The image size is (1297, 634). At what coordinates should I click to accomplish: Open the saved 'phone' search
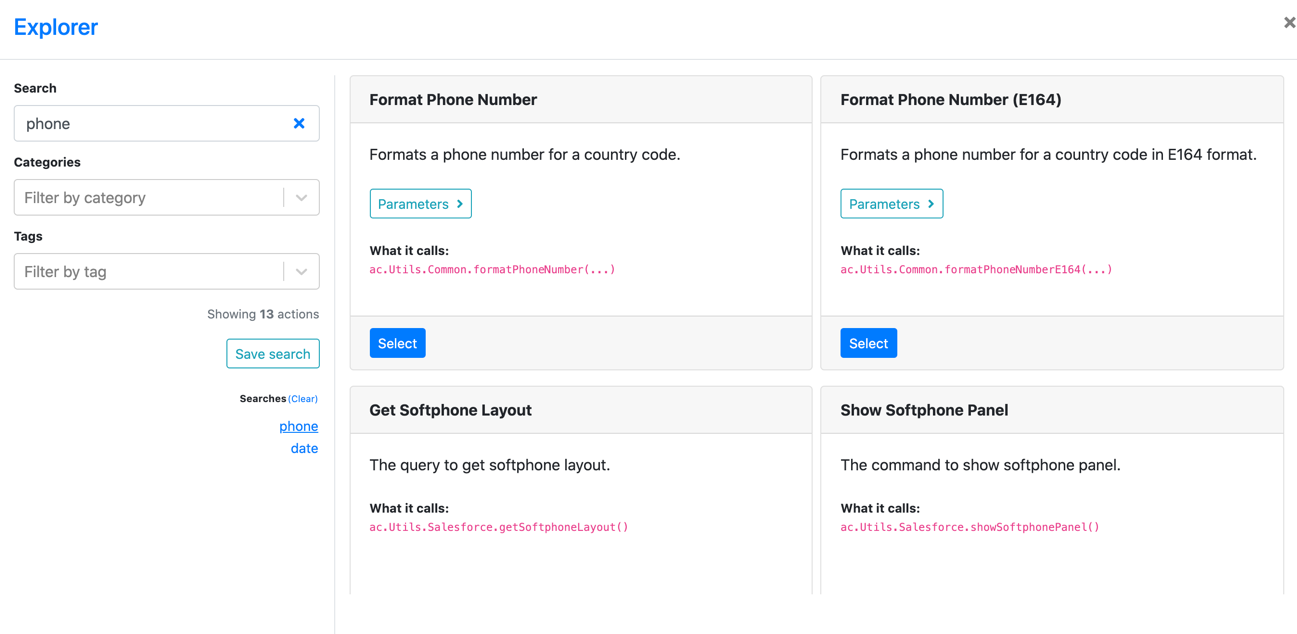tap(298, 426)
